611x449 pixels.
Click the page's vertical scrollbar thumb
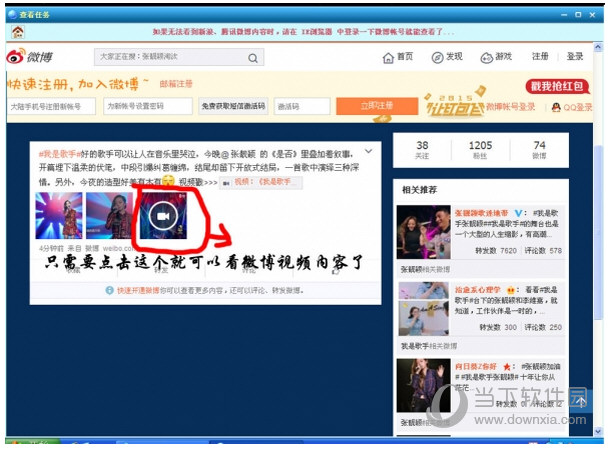pos(599,234)
